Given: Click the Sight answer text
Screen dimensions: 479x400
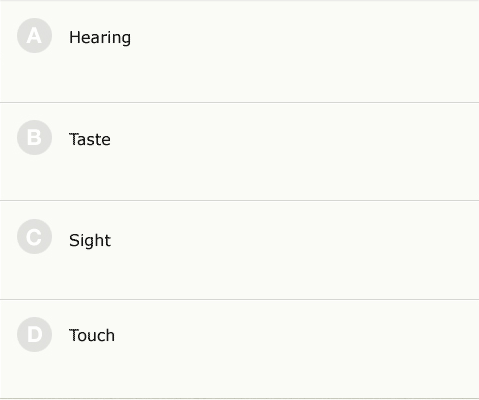Looking at the screenshot, I should pyautogui.click(x=90, y=240).
